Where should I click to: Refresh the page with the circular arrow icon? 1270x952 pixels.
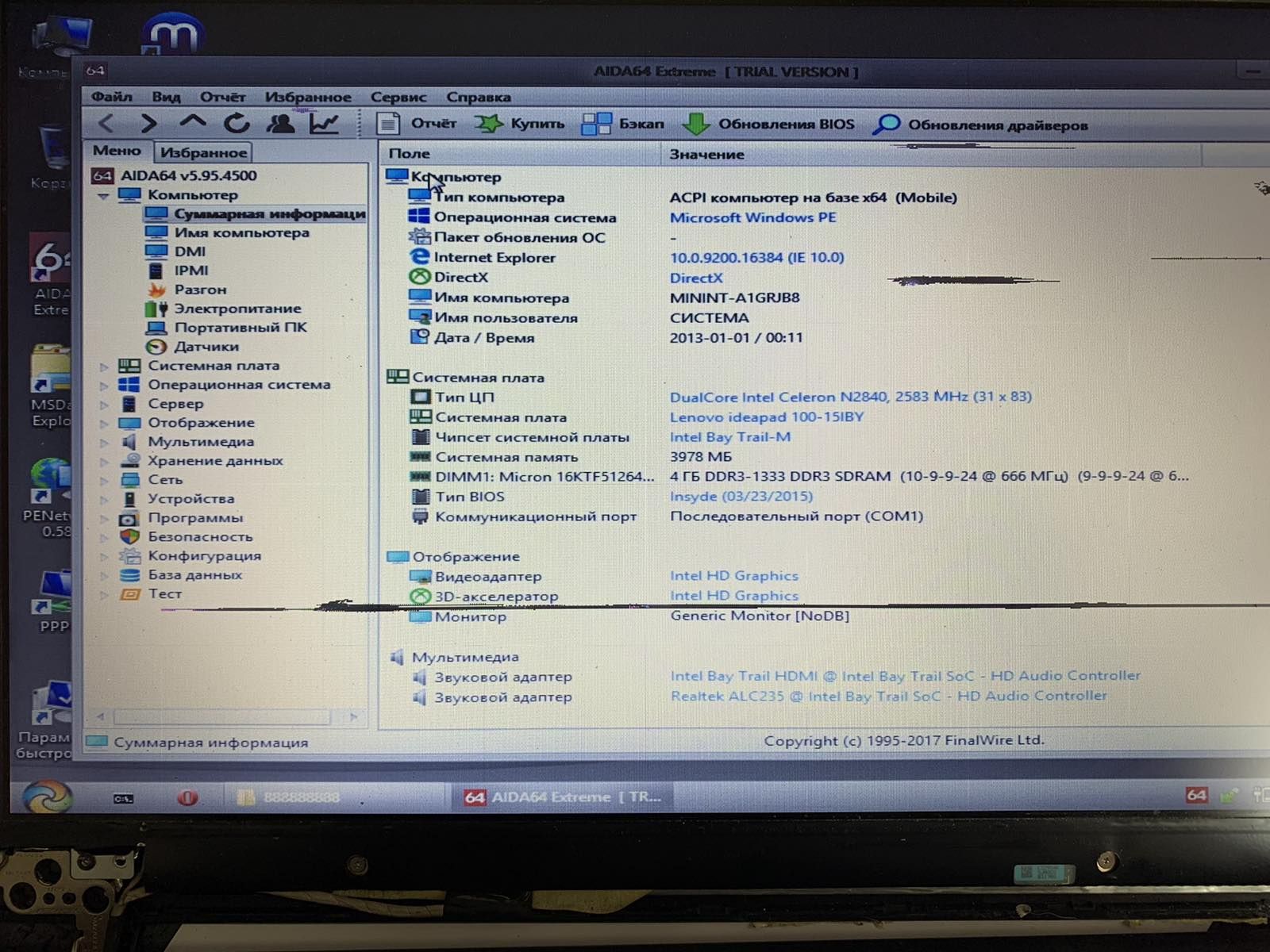pos(237,123)
